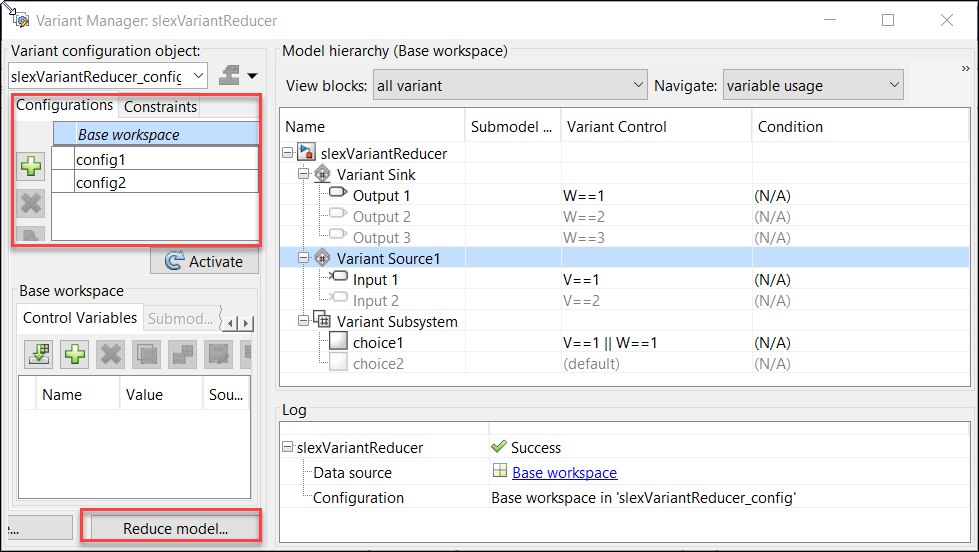Viewport: 979px width, 552px height.
Task: Click the delete configuration X icon
Action: pyautogui.click(x=32, y=203)
